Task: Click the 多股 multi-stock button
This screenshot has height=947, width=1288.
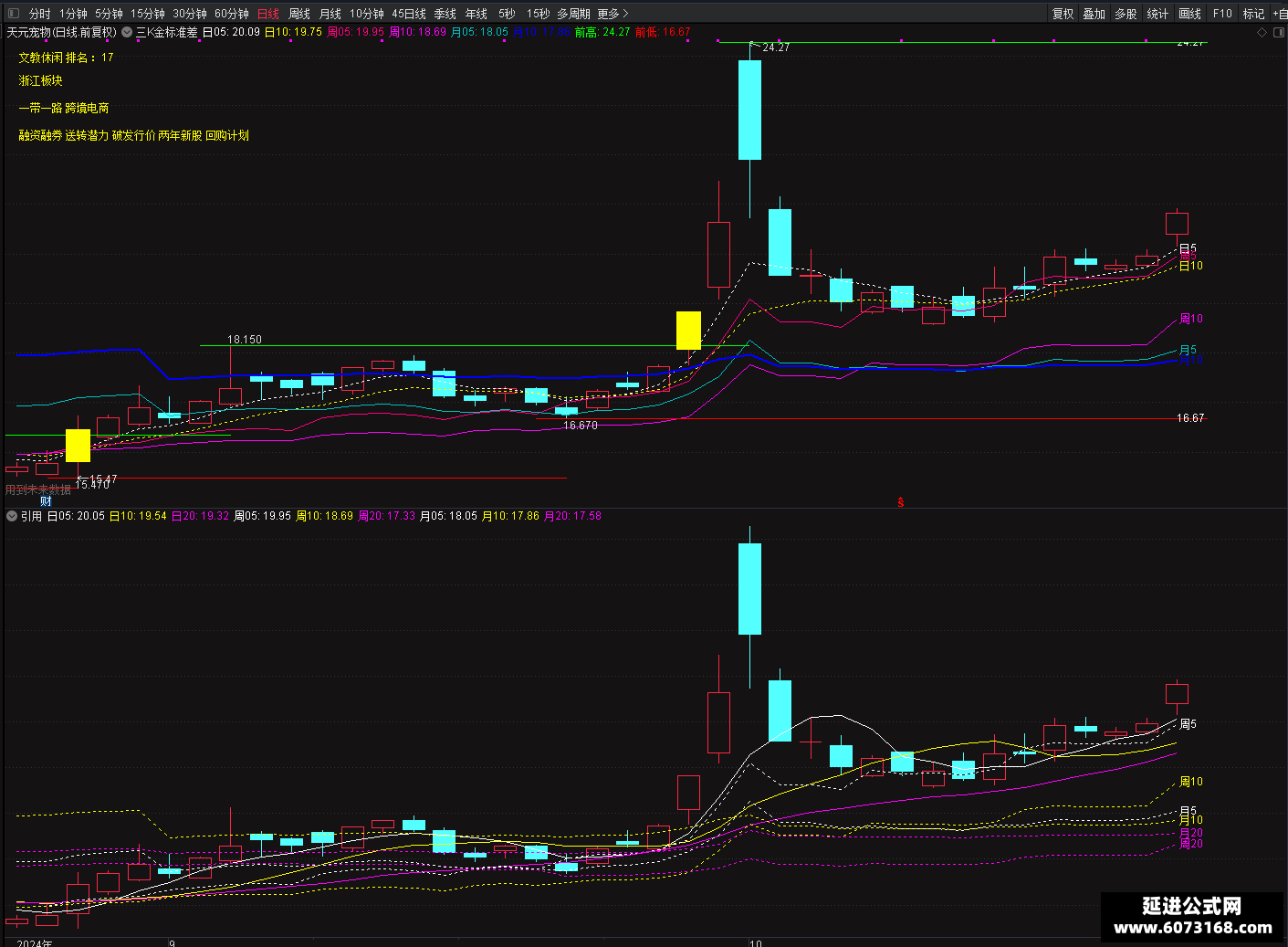Action: 1126,14
